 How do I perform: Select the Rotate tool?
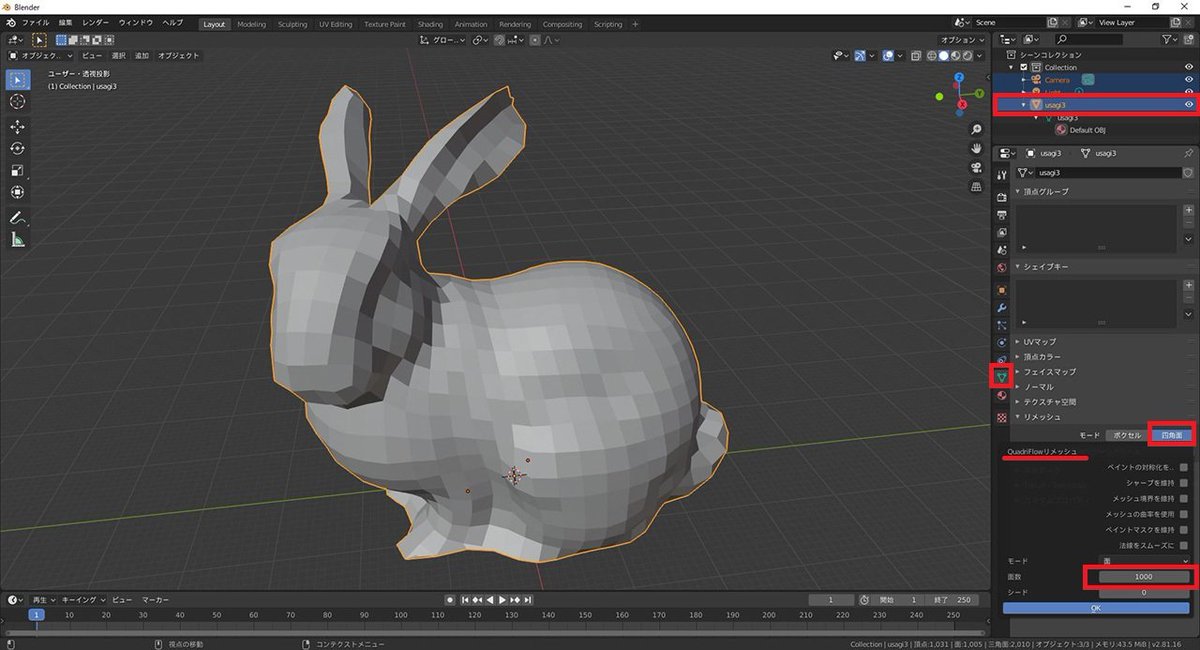point(18,149)
